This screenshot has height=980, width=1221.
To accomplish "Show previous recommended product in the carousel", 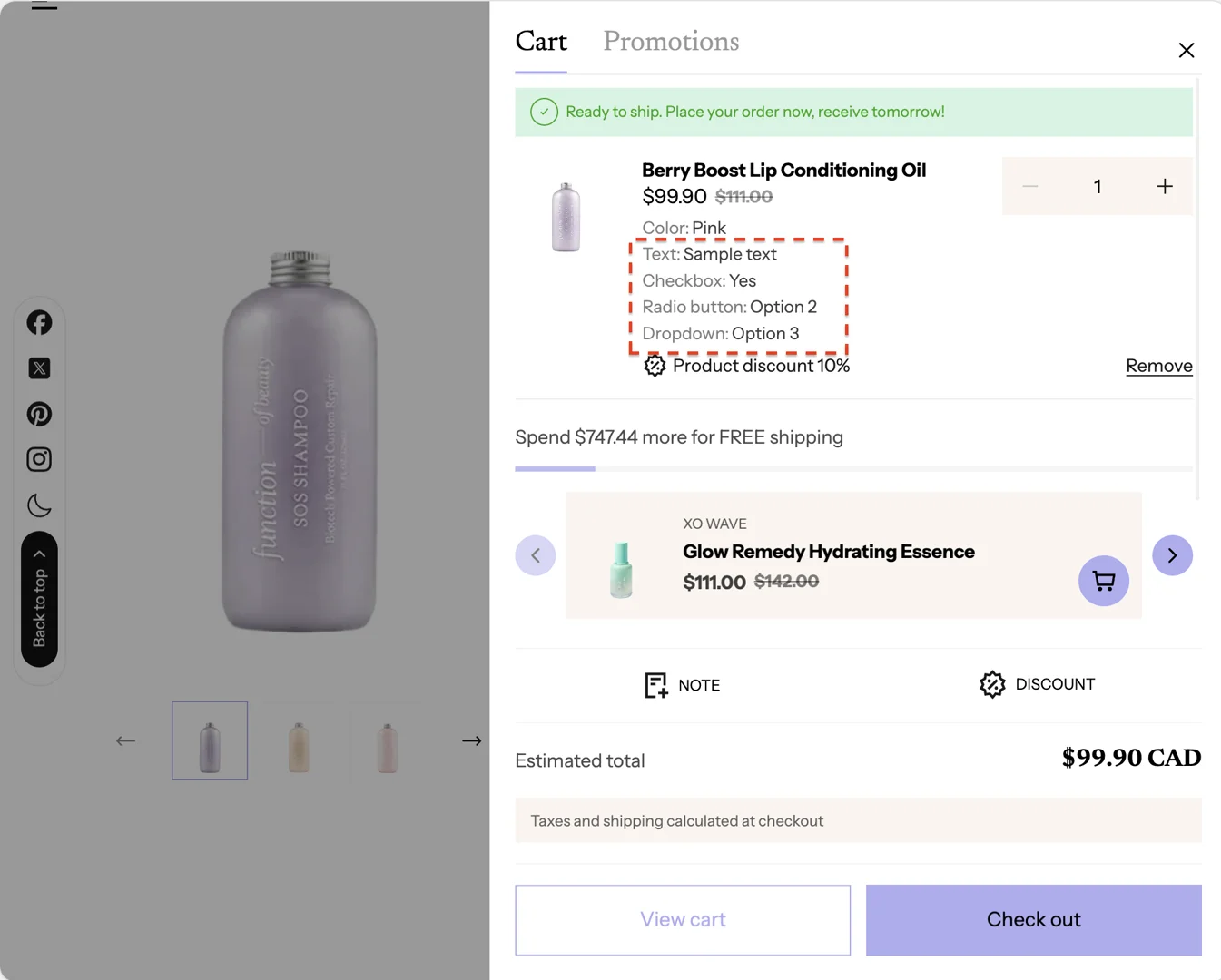I will (536, 555).
